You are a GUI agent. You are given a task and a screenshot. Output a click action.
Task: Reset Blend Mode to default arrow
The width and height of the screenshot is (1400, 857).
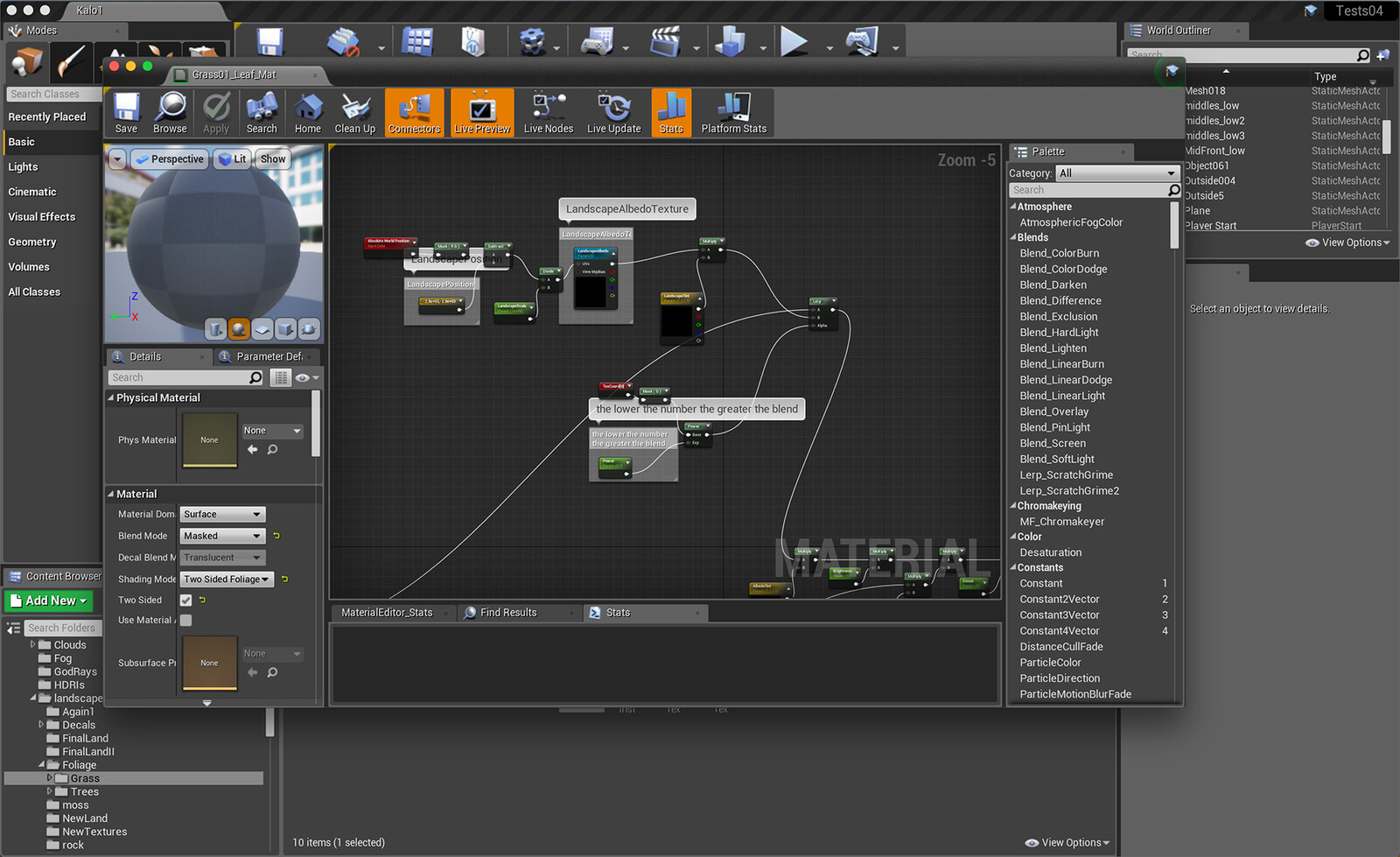tap(276, 536)
